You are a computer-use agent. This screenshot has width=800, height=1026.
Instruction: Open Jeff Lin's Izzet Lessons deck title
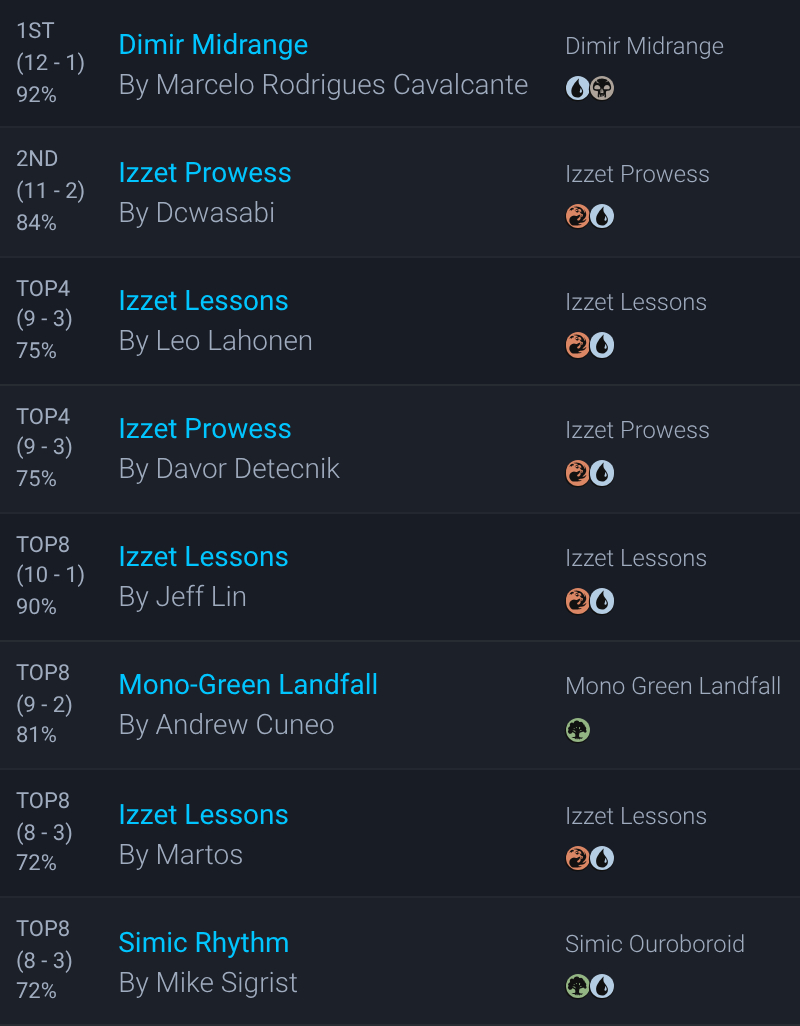coord(203,557)
